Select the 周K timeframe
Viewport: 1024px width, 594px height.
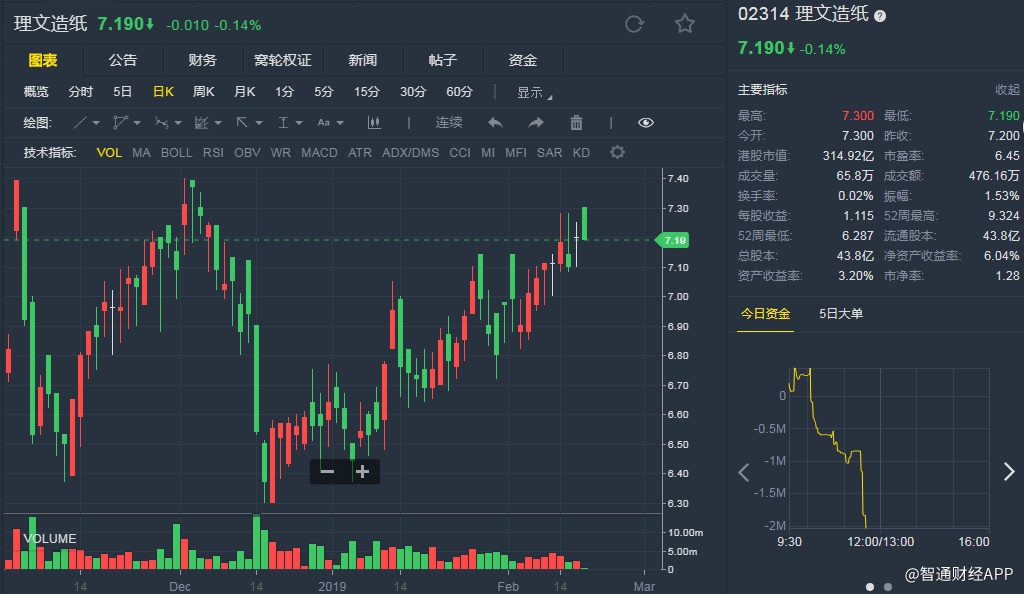203,92
